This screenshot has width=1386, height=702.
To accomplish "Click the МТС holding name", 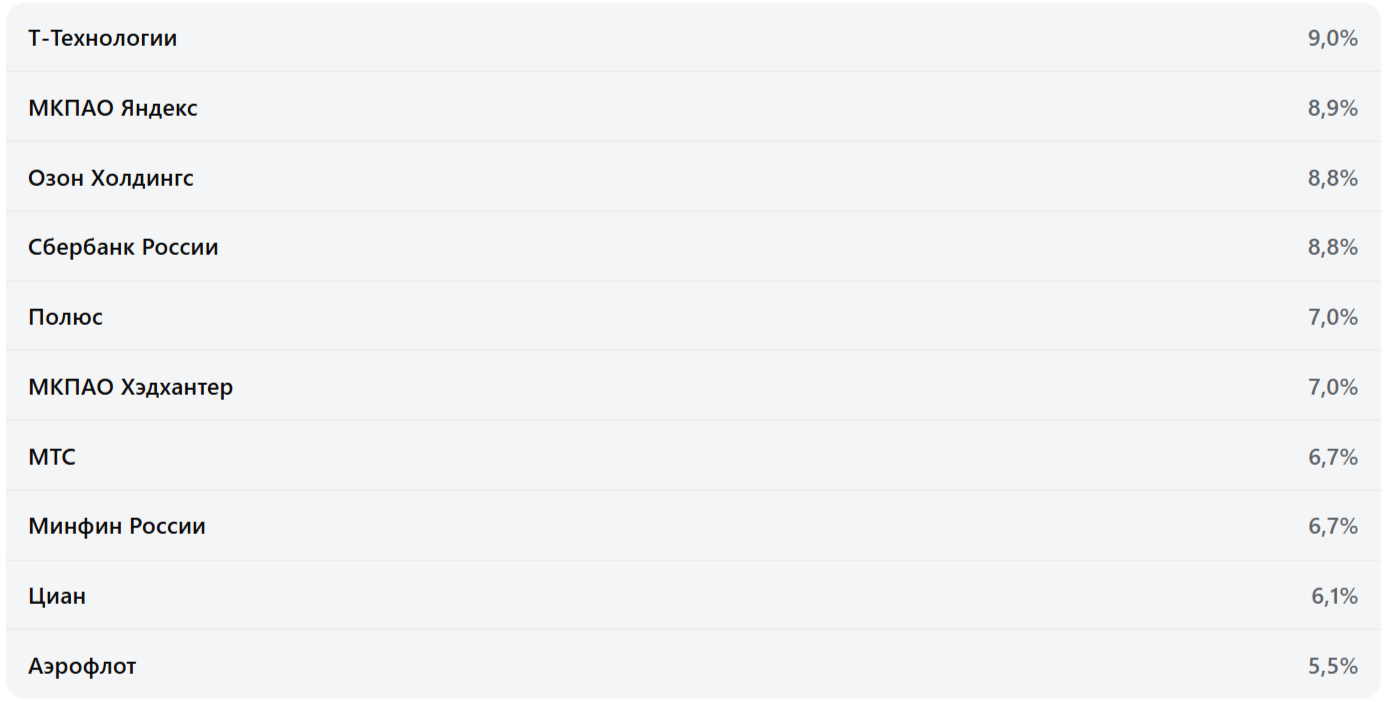I will coord(52,457).
